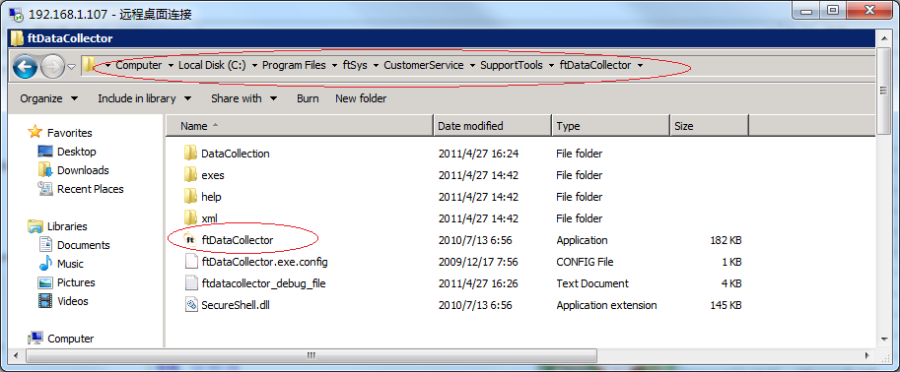Viewport: 900px width, 372px height.
Task: Click the Libraries icon in navigation pane
Action: click(35, 226)
